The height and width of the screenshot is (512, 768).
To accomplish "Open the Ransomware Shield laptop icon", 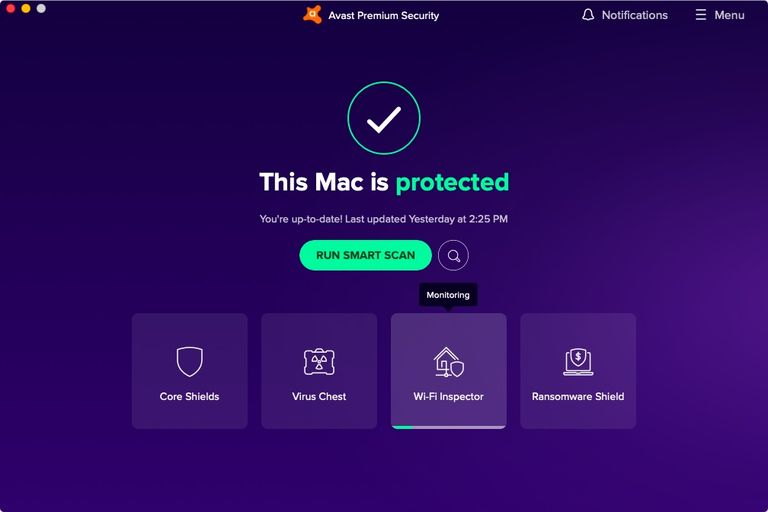I will pos(578,362).
